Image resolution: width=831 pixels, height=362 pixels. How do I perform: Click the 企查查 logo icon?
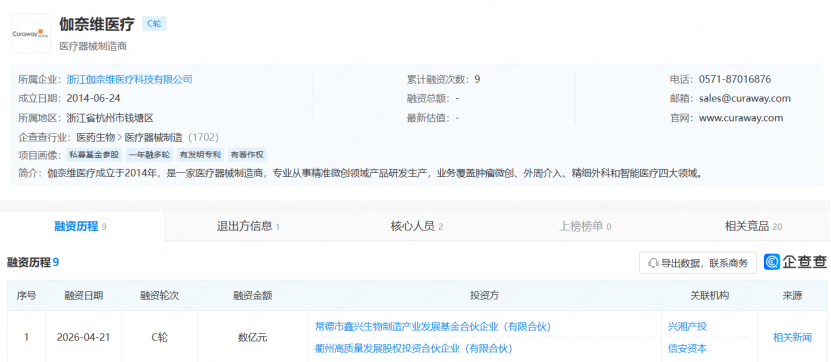tap(772, 262)
